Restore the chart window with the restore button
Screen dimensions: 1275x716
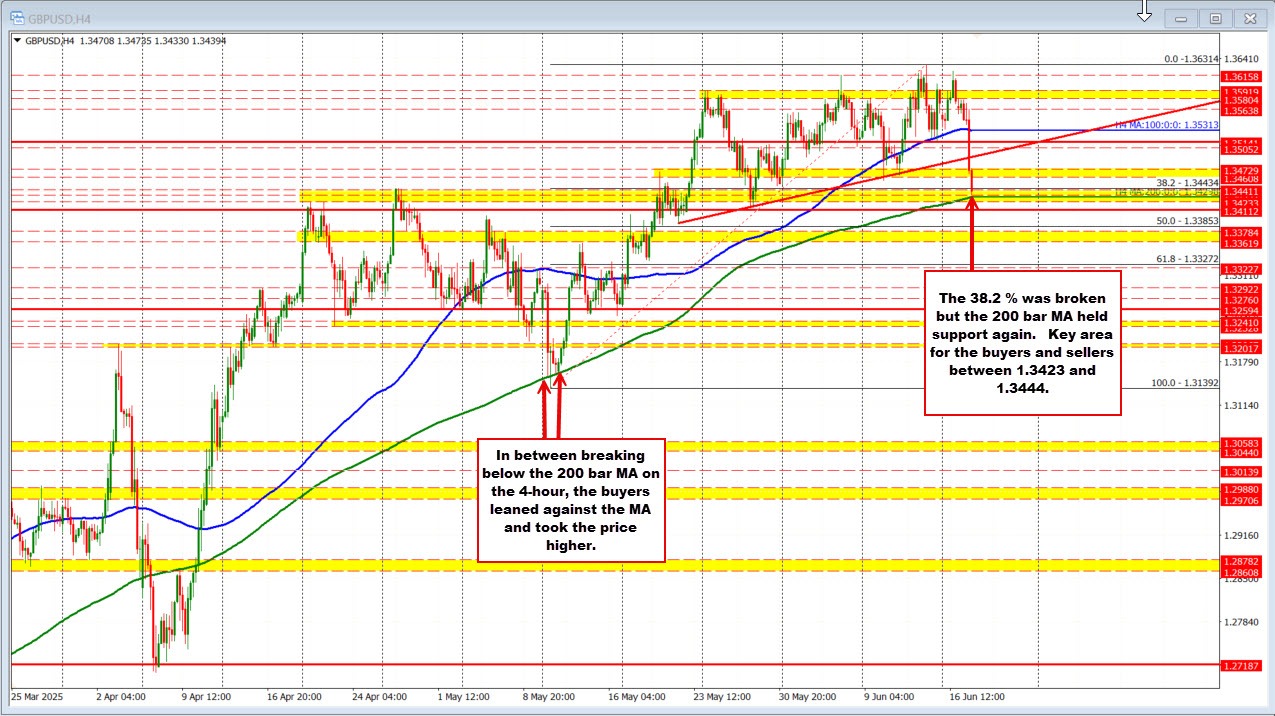point(1214,18)
